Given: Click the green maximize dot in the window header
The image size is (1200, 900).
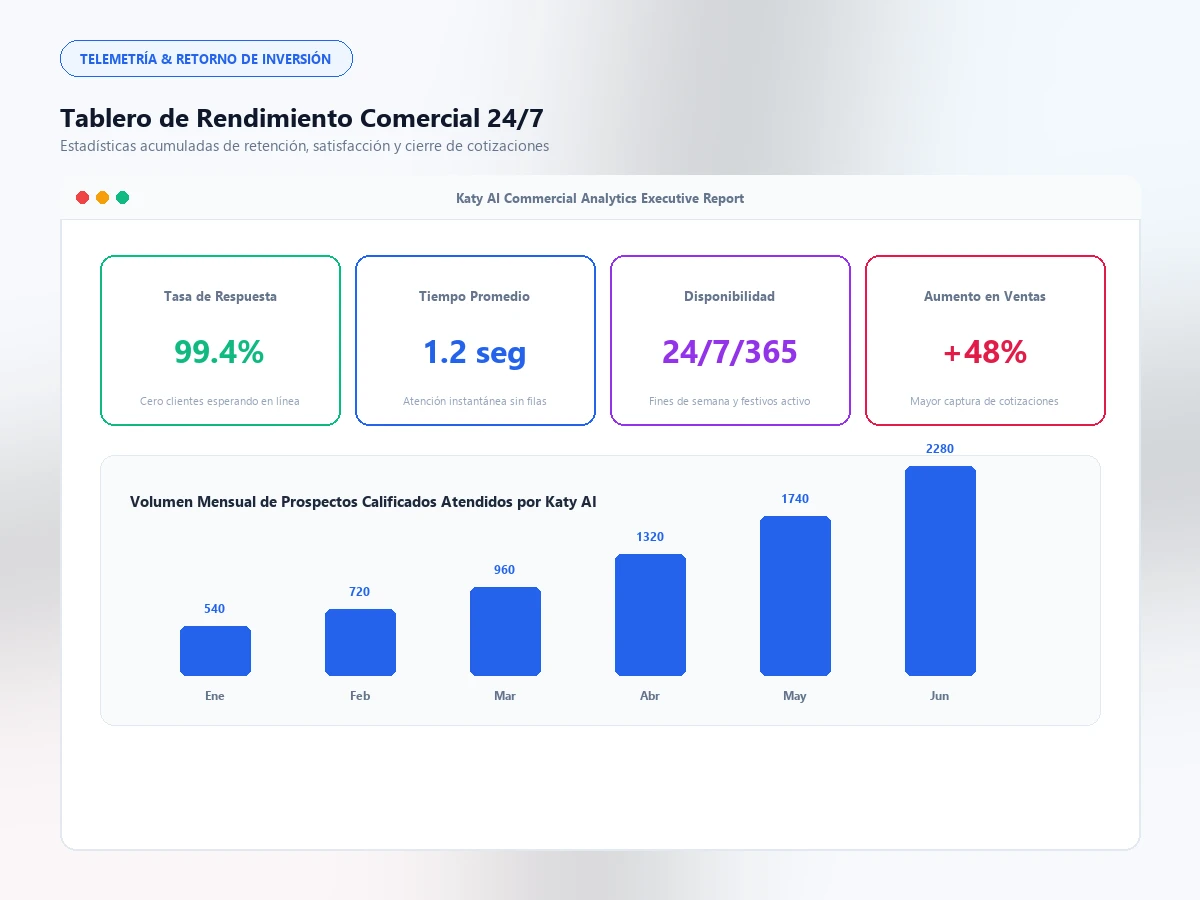Looking at the screenshot, I should [122, 198].
